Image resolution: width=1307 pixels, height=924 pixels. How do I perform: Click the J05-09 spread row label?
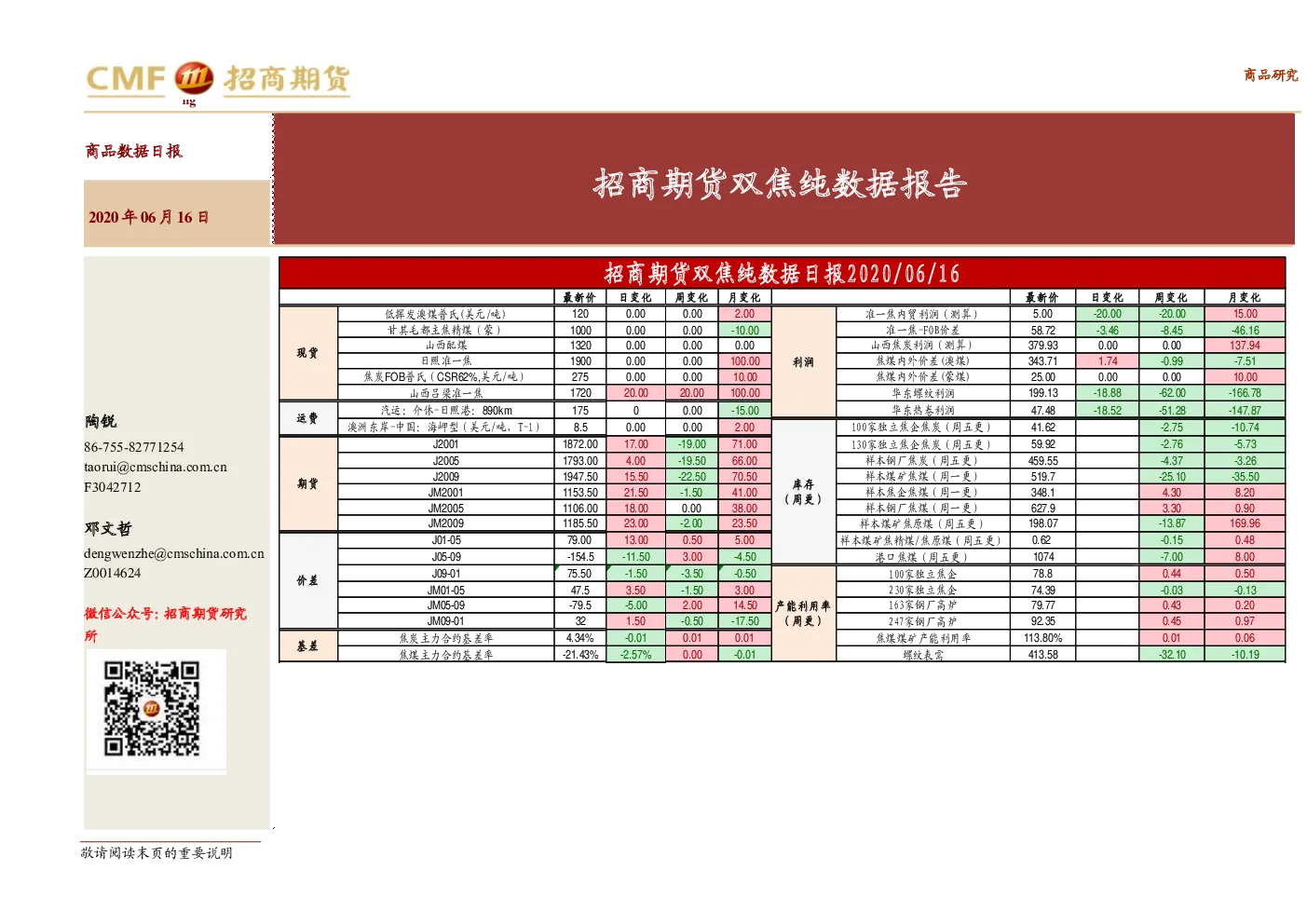pyautogui.click(x=446, y=557)
